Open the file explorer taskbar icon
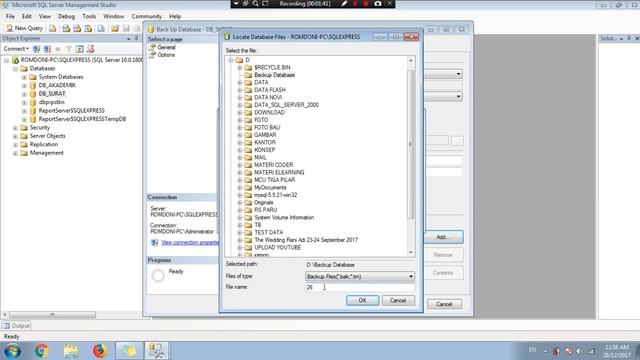Image resolution: width=640 pixels, height=360 pixels. tap(71, 351)
